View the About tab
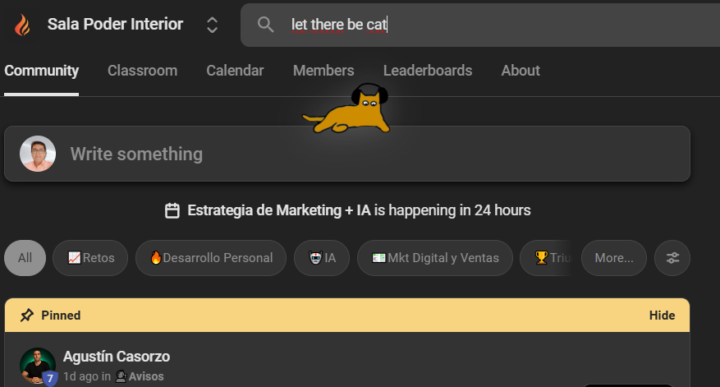 [520, 71]
